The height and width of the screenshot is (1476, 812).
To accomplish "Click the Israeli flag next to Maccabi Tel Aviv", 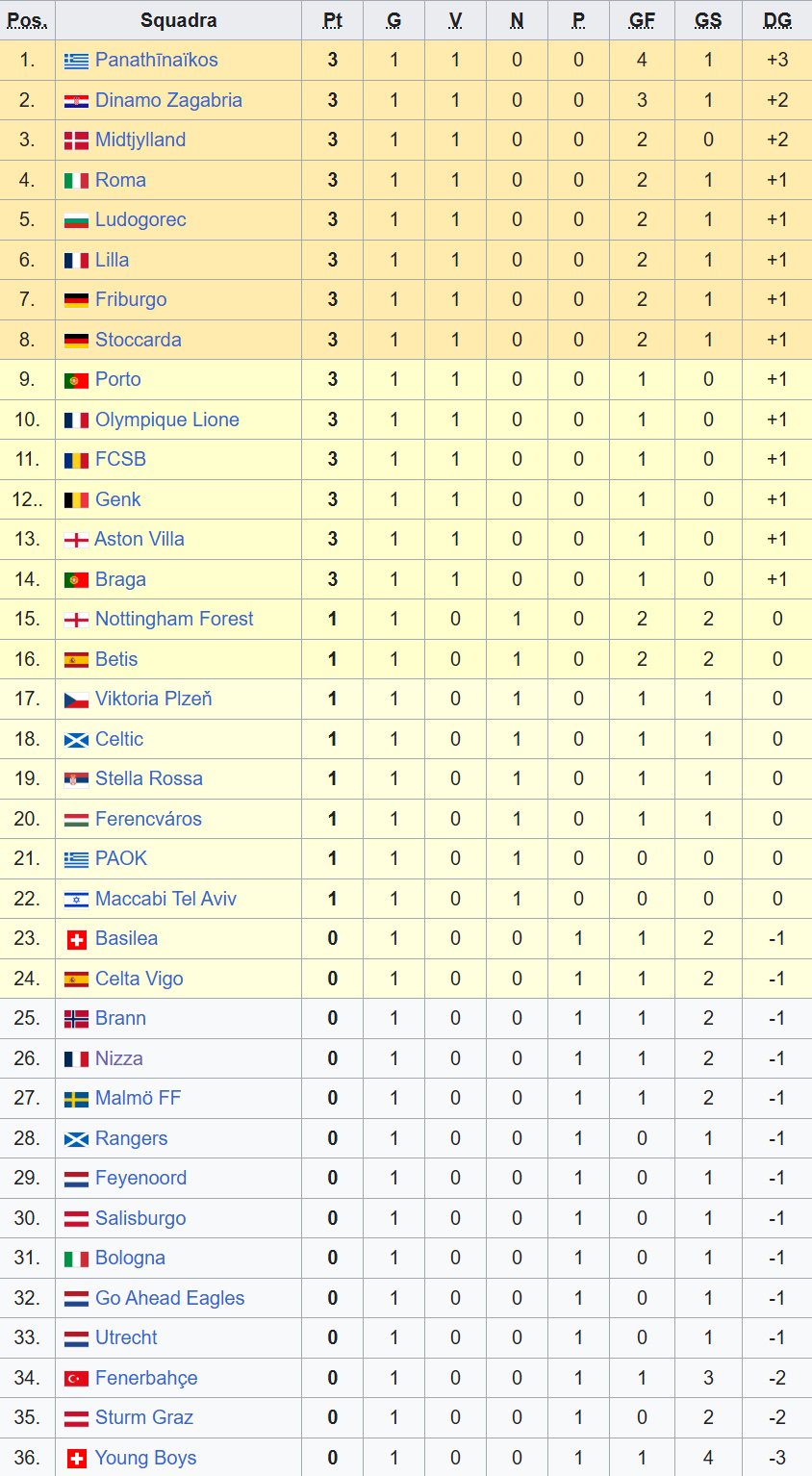I will point(76,900).
